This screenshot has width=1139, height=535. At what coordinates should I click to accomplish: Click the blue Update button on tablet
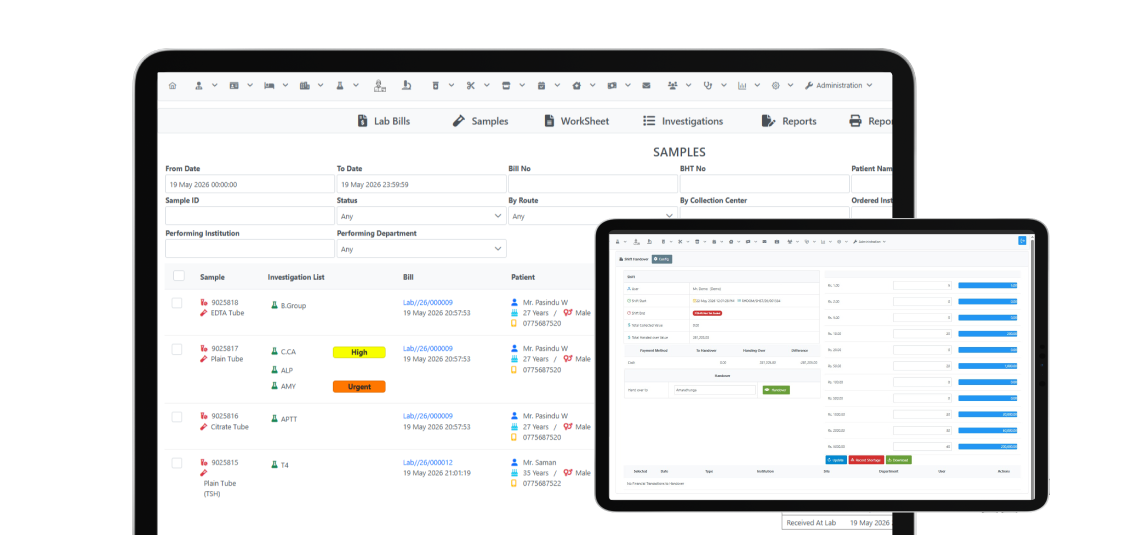point(836,460)
